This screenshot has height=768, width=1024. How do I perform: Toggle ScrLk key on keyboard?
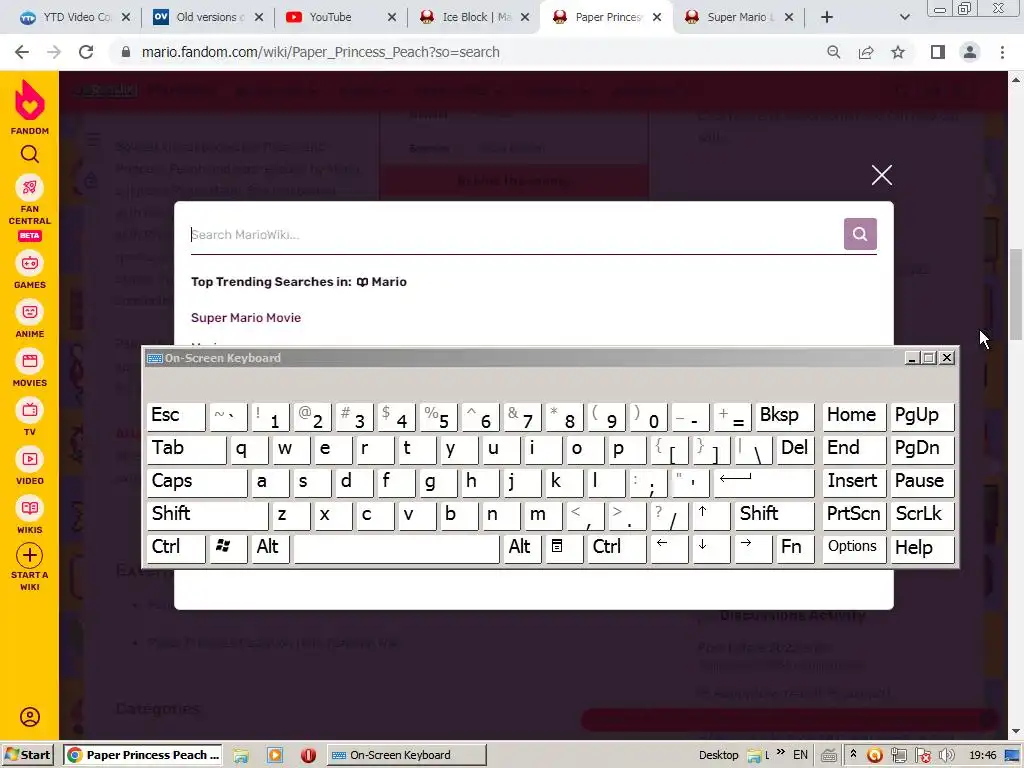pos(921,515)
